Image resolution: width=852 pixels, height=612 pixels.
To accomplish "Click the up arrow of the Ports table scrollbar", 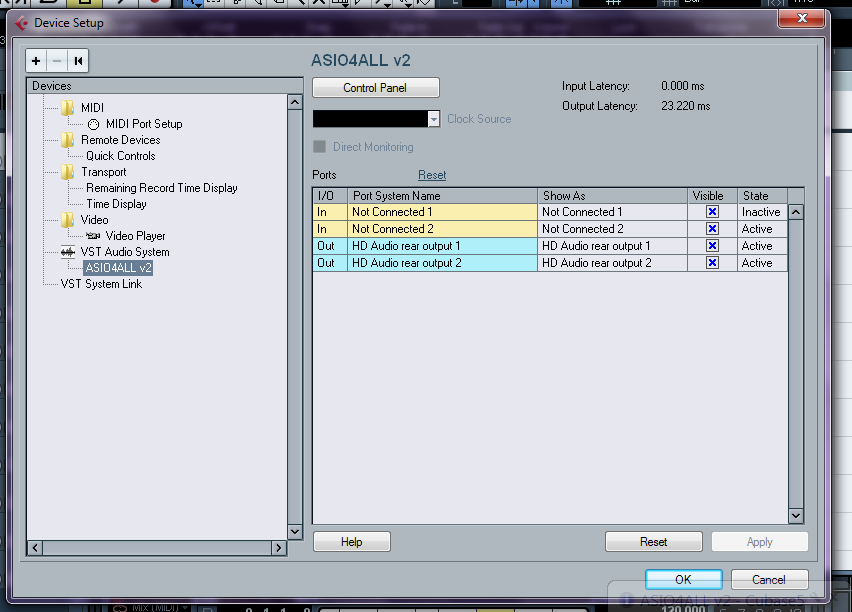I will coord(796,212).
